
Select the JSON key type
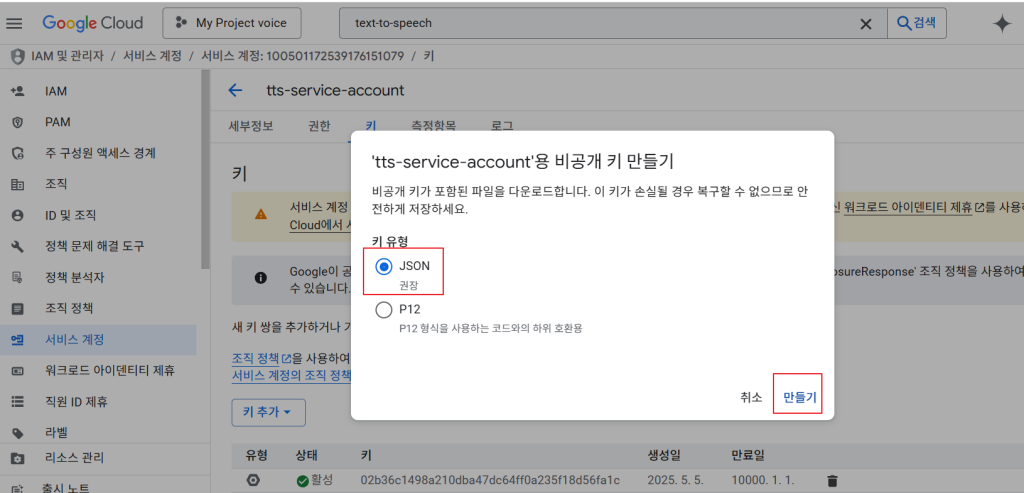pos(384,266)
